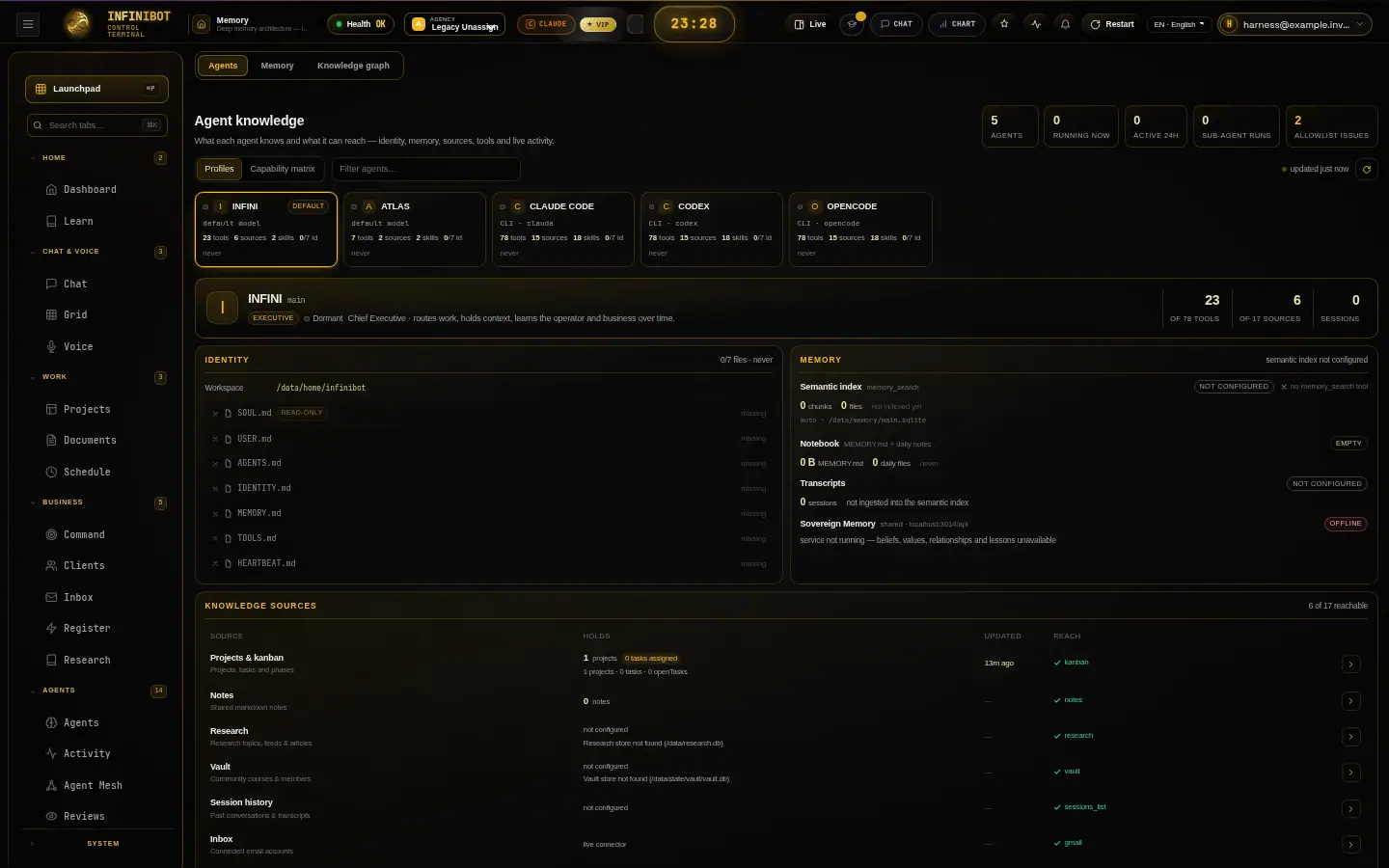Expand the Vault source row chevron
Screen dimensions: 1389x868
coord(1351,773)
